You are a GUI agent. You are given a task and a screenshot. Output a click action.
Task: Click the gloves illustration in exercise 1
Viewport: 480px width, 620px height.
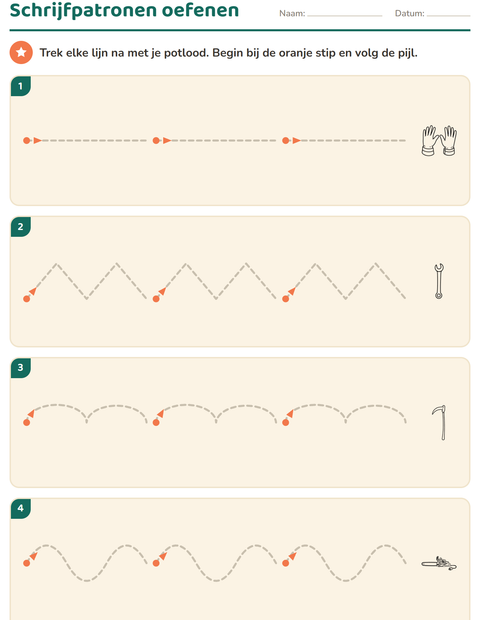pyautogui.click(x=439, y=141)
